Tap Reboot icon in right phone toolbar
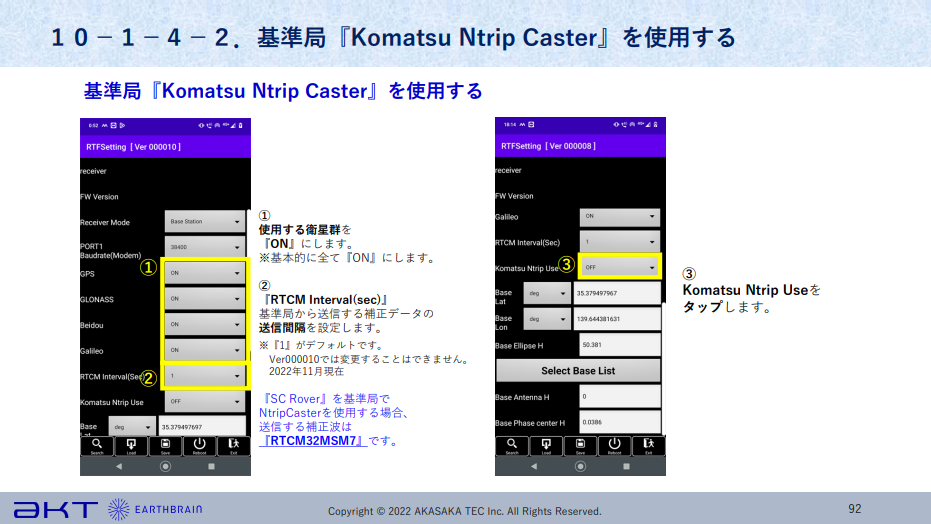The width and height of the screenshot is (931, 524). tap(615, 446)
